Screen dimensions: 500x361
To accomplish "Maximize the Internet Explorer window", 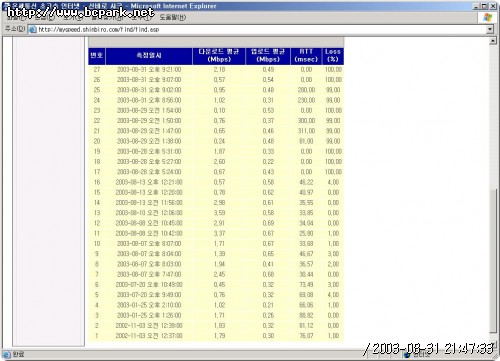I will coord(484,6).
